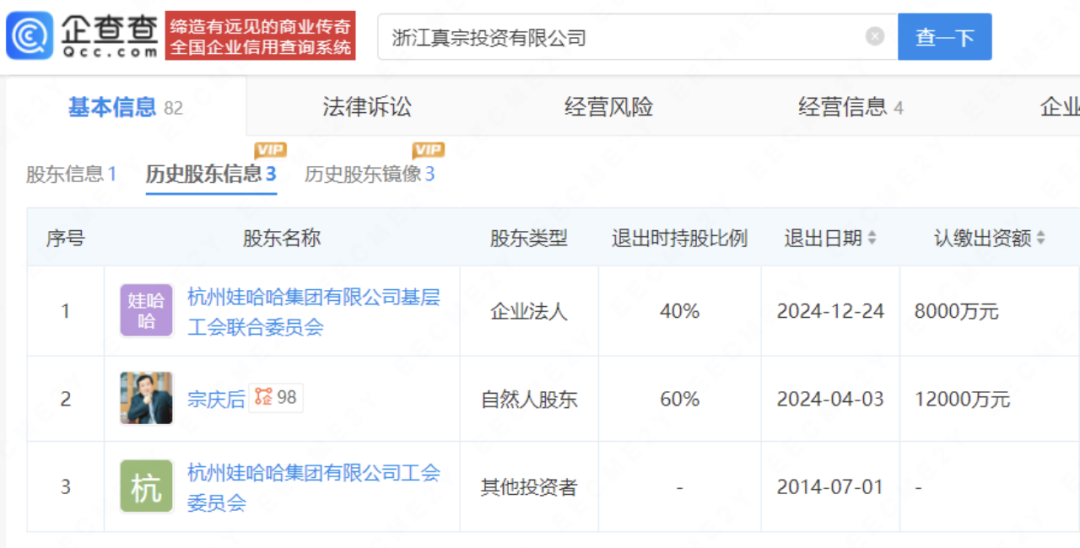
Task: Open the 股东信息 sub-tab
Action: [x=72, y=173]
